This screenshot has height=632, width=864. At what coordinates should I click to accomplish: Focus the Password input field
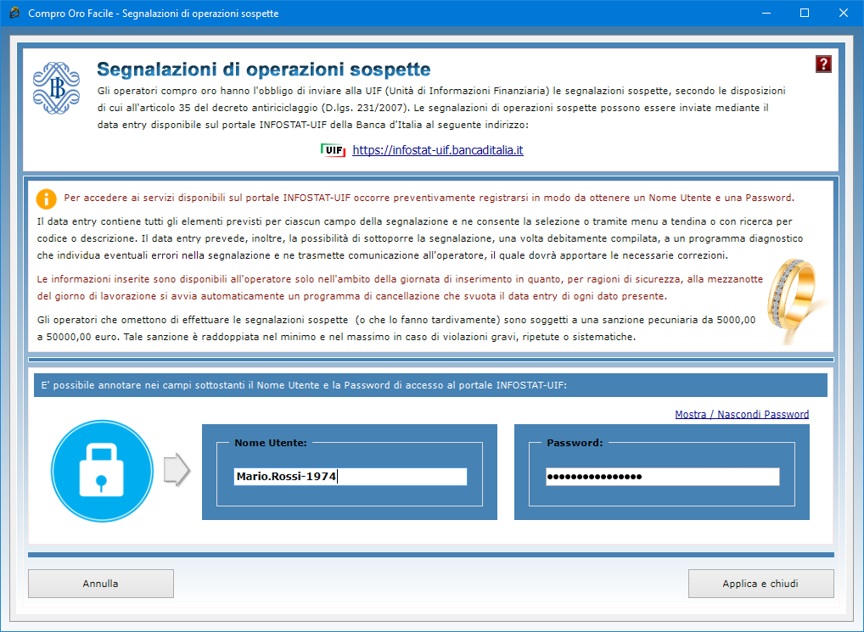662,477
